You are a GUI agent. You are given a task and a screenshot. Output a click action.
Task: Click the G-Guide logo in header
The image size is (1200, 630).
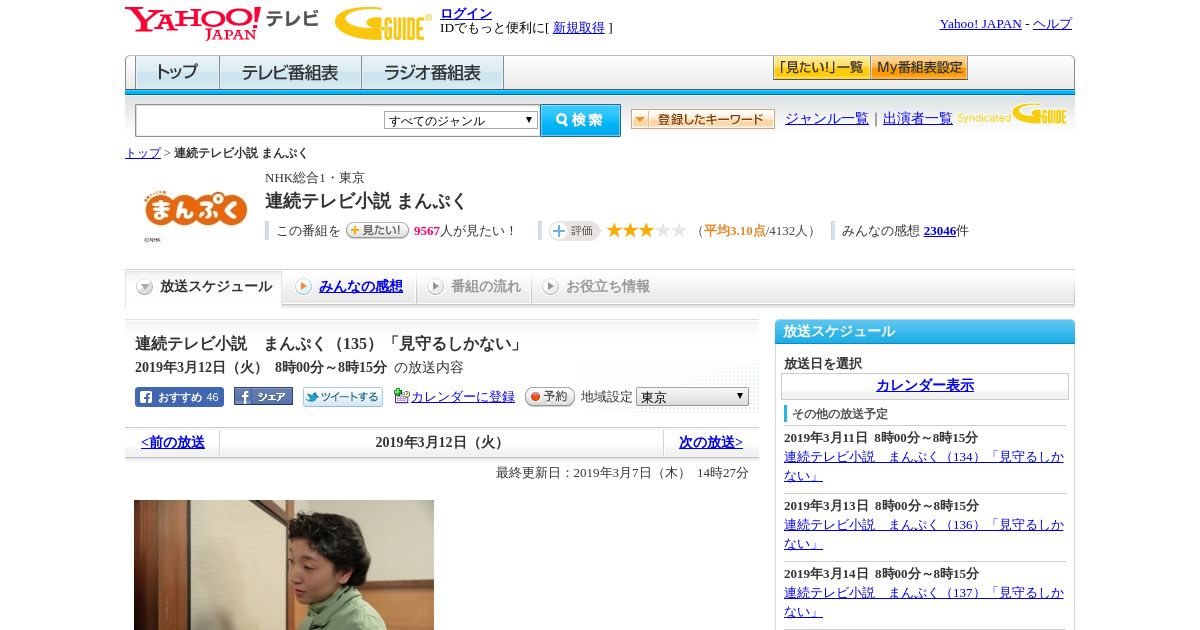coord(383,23)
